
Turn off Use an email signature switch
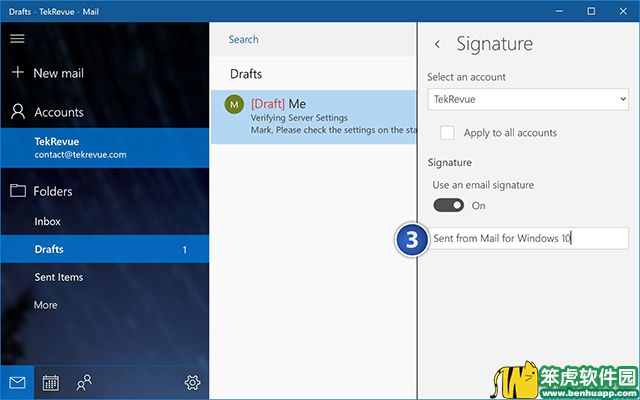tap(449, 205)
